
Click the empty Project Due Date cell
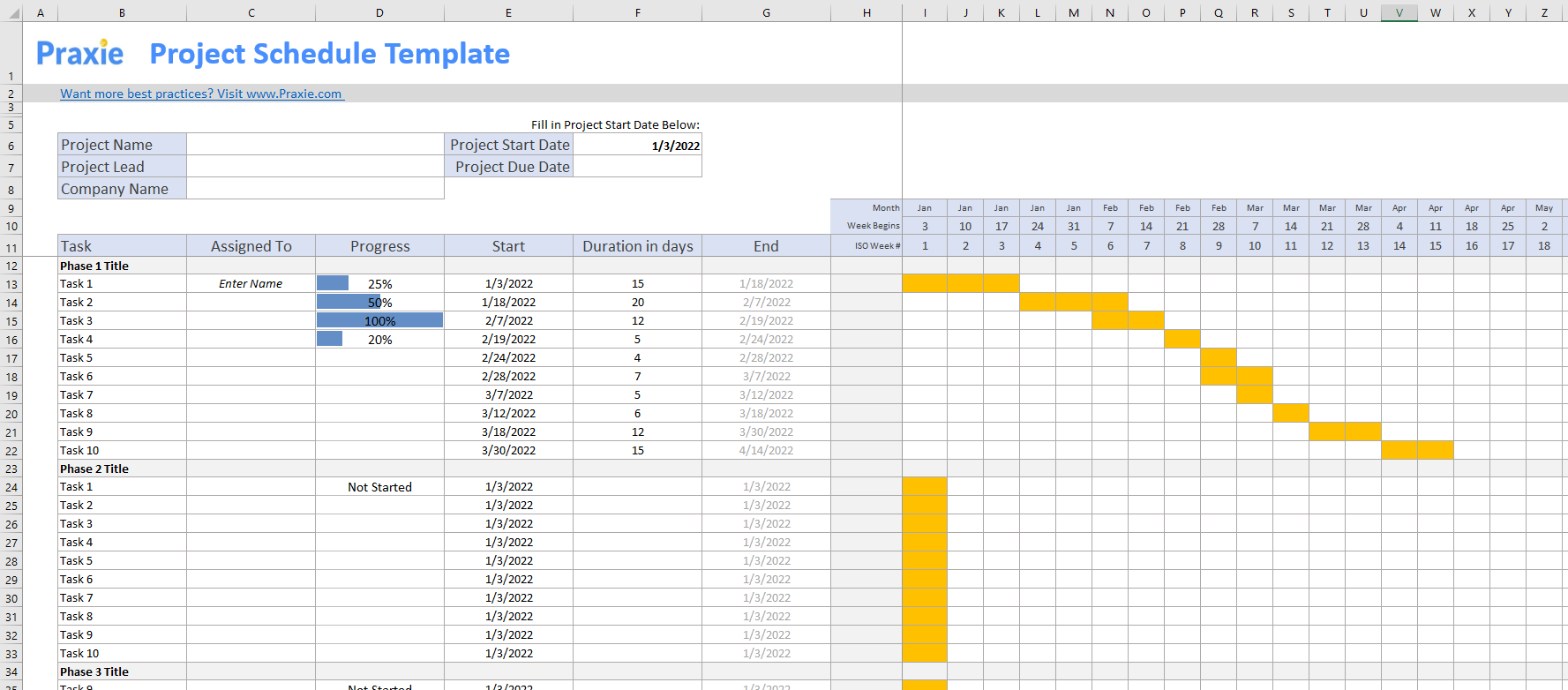click(x=637, y=167)
